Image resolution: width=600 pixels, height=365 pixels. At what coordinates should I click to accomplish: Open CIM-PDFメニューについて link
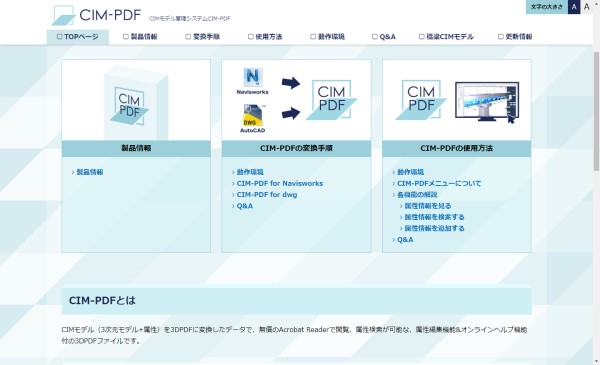pyautogui.click(x=439, y=183)
